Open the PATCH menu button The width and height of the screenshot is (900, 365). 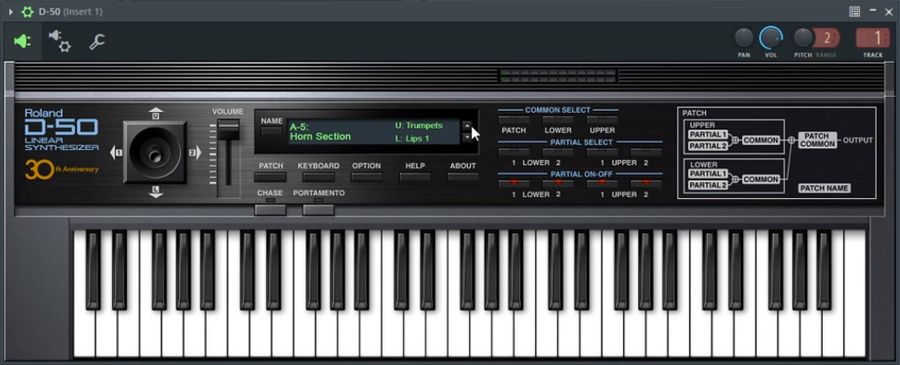271,177
